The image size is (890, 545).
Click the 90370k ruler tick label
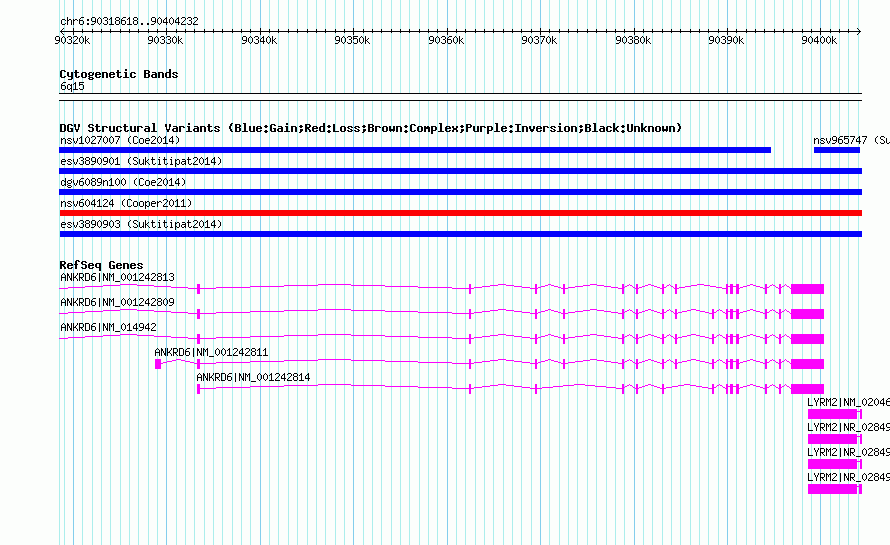tap(539, 40)
